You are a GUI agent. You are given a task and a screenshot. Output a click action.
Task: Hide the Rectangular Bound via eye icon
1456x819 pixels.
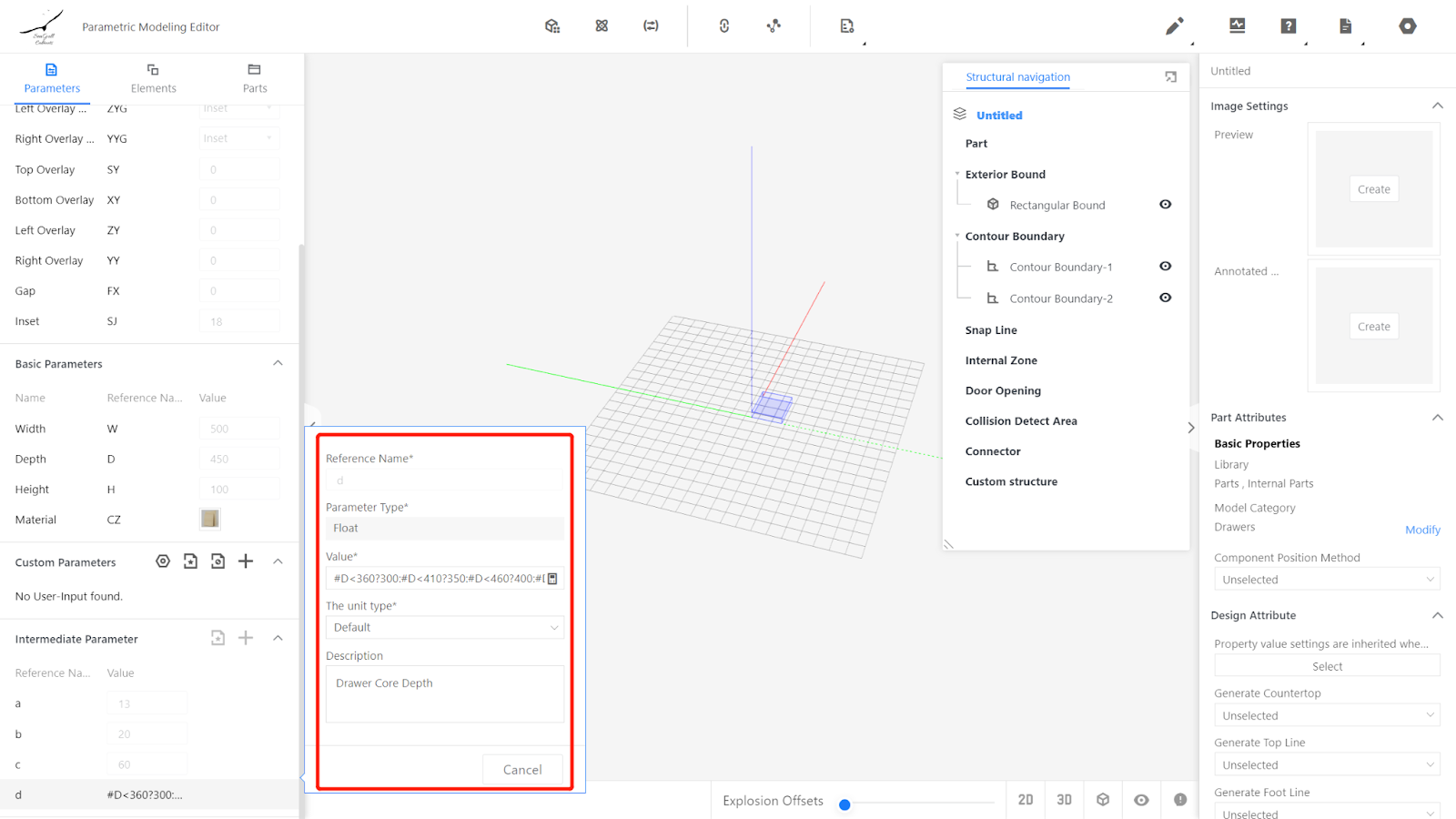pyautogui.click(x=1165, y=205)
